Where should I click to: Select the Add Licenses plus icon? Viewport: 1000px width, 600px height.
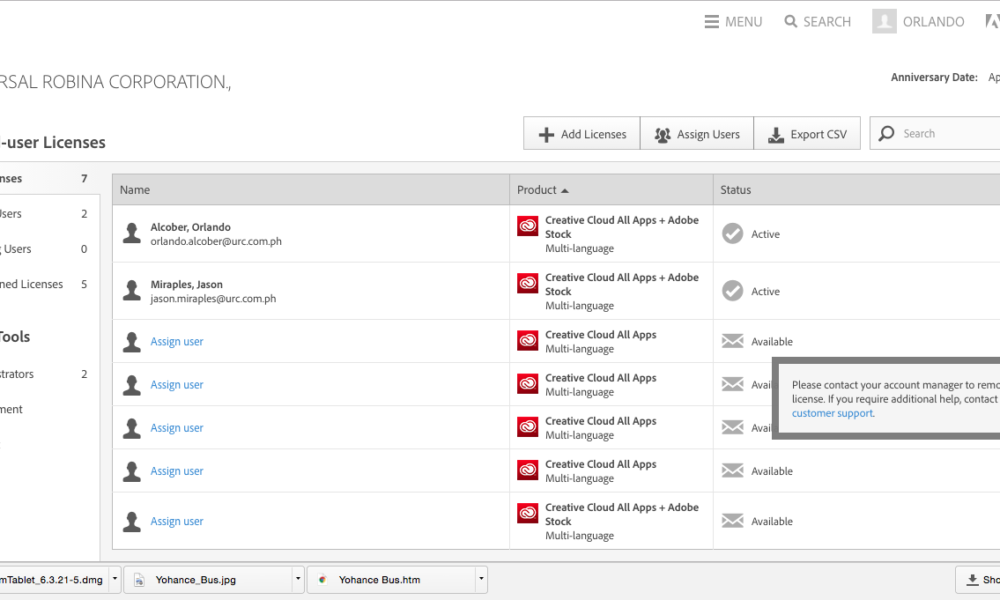coord(546,133)
